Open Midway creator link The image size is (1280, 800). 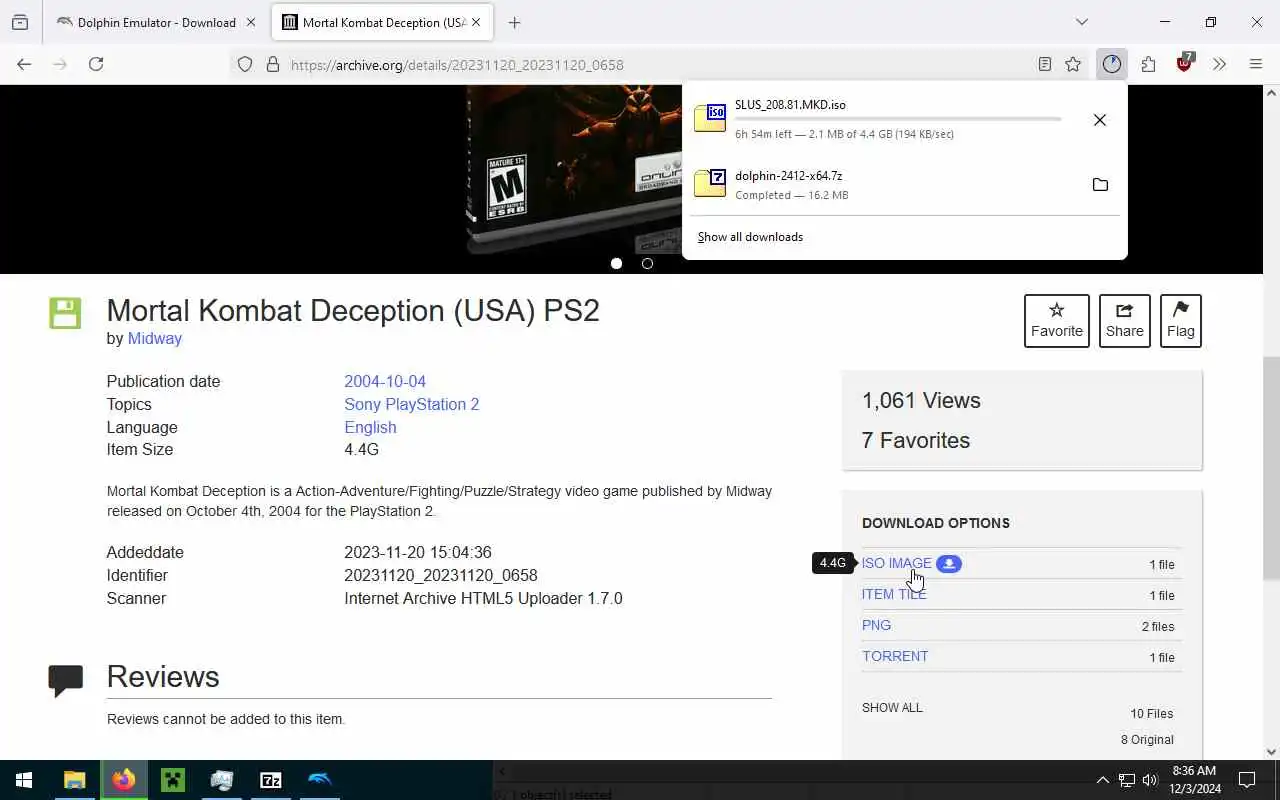[x=155, y=339]
